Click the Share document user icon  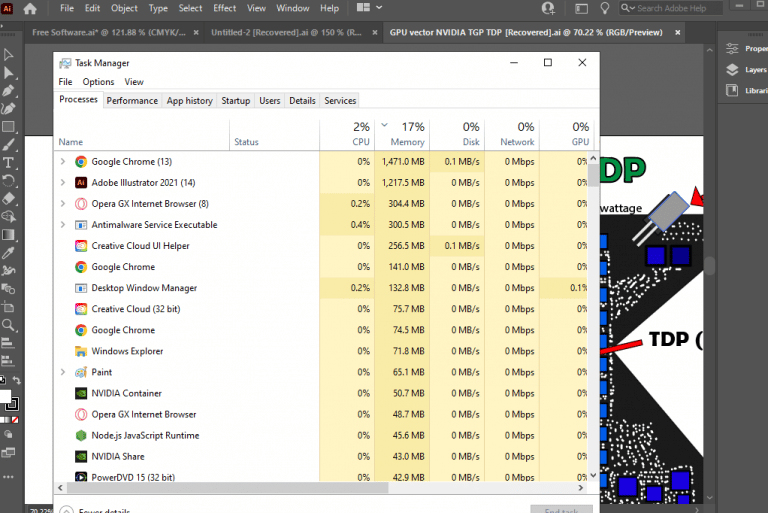point(549,8)
